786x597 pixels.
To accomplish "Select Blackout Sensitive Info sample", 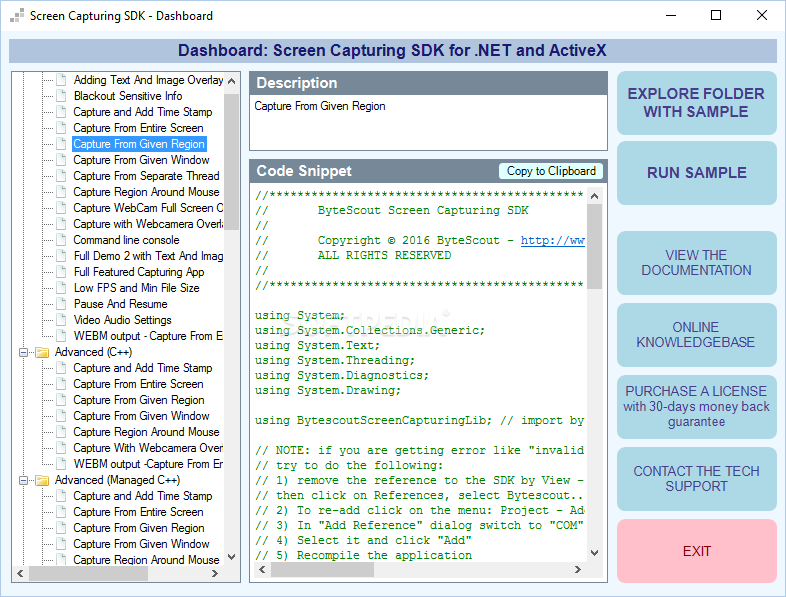I will click(128, 96).
